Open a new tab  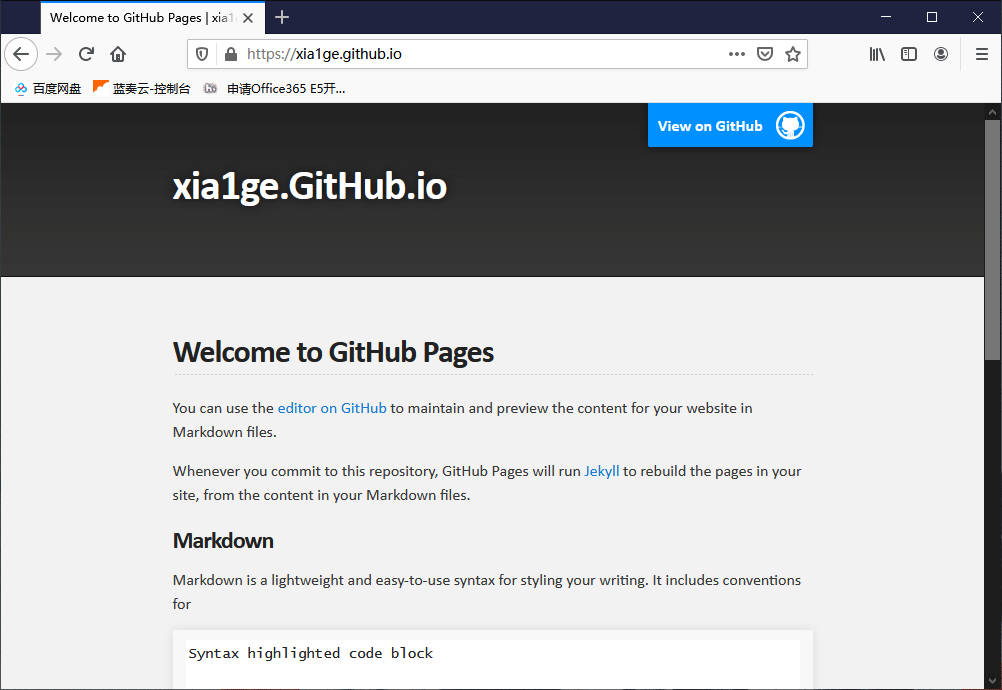tap(282, 17)
